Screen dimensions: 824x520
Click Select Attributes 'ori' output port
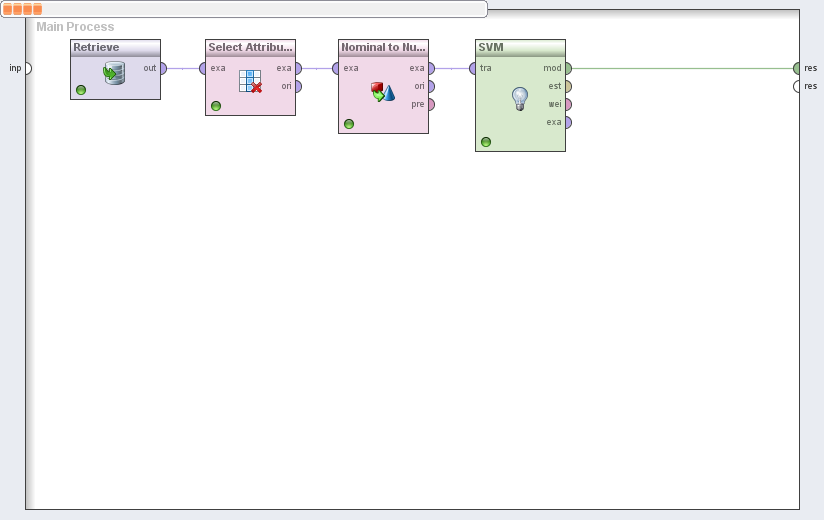point(298,86)
